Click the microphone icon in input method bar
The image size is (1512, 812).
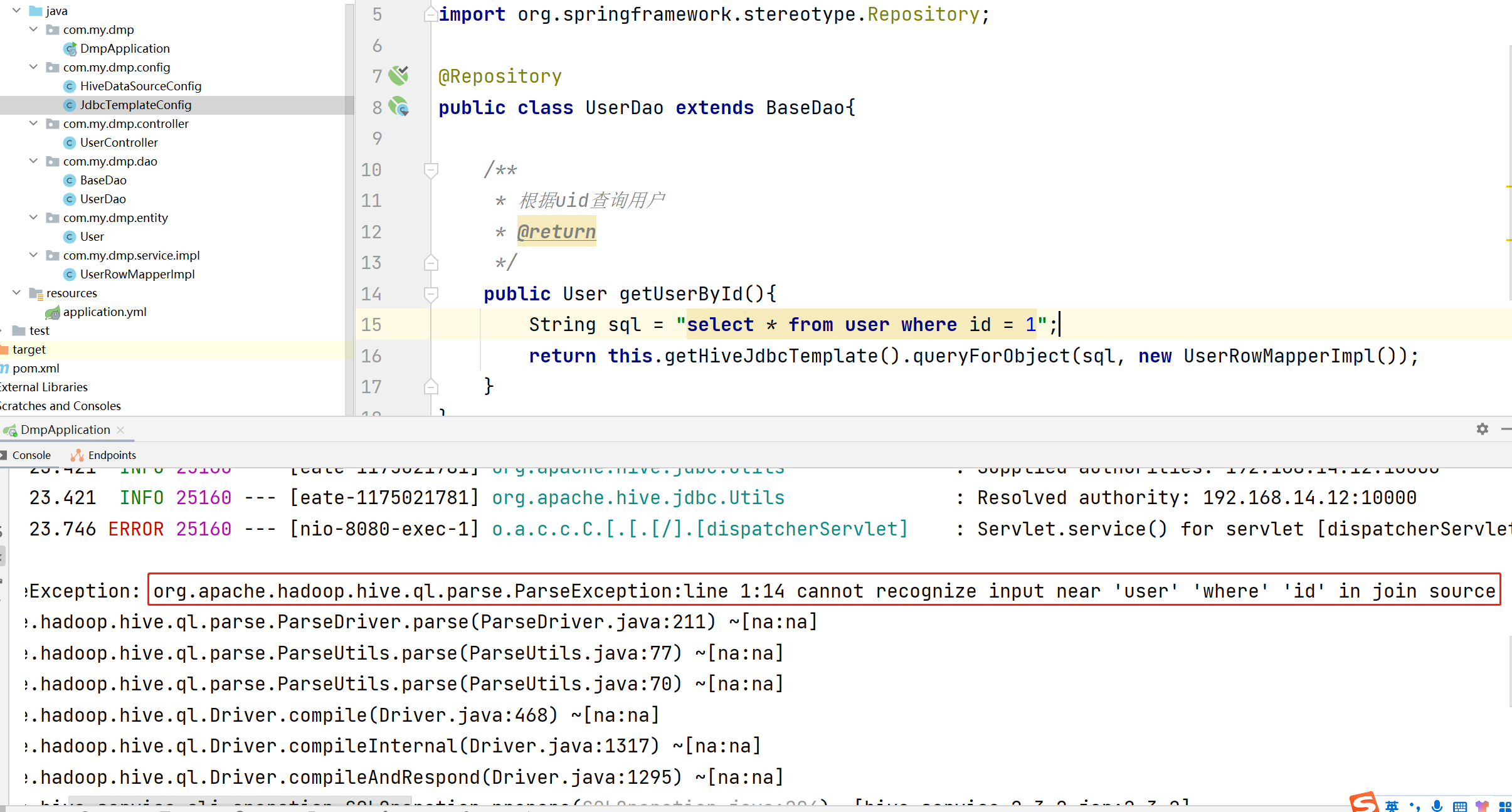coord(1437,805)
